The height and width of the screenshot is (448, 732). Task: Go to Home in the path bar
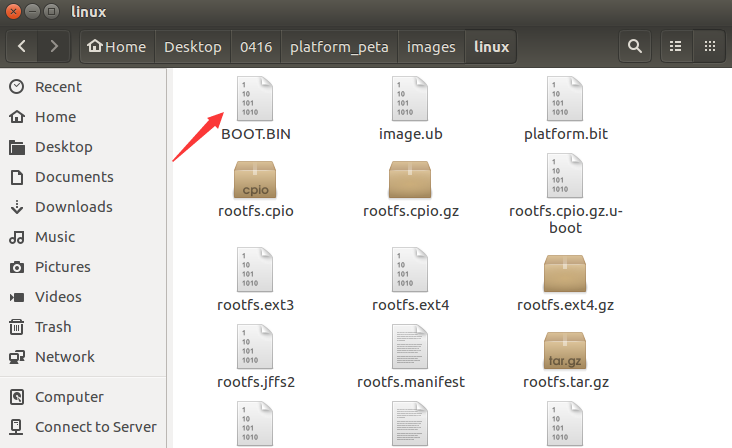pyautogui.click(x=117, y=46)
